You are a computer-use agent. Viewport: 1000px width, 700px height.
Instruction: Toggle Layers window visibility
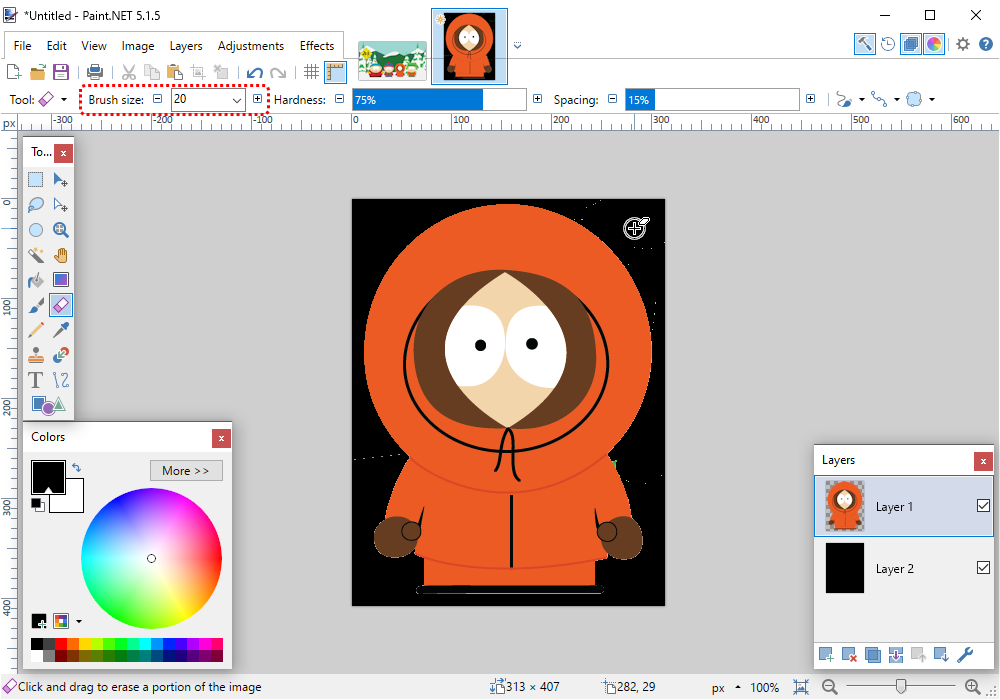click(x=911, y=44)
